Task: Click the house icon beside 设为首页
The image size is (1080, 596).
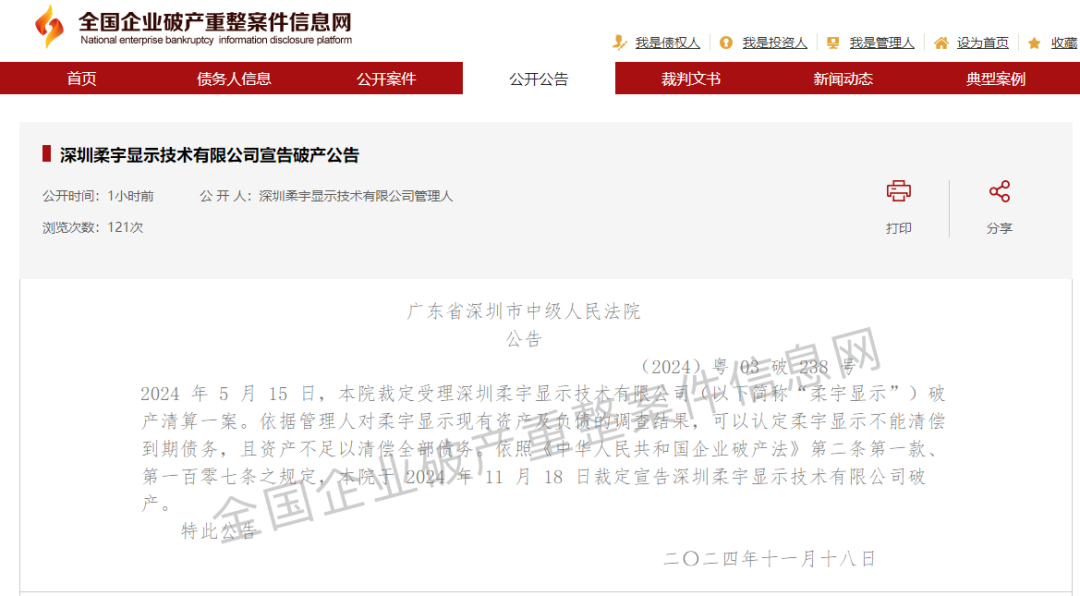Action: [941, 43]
